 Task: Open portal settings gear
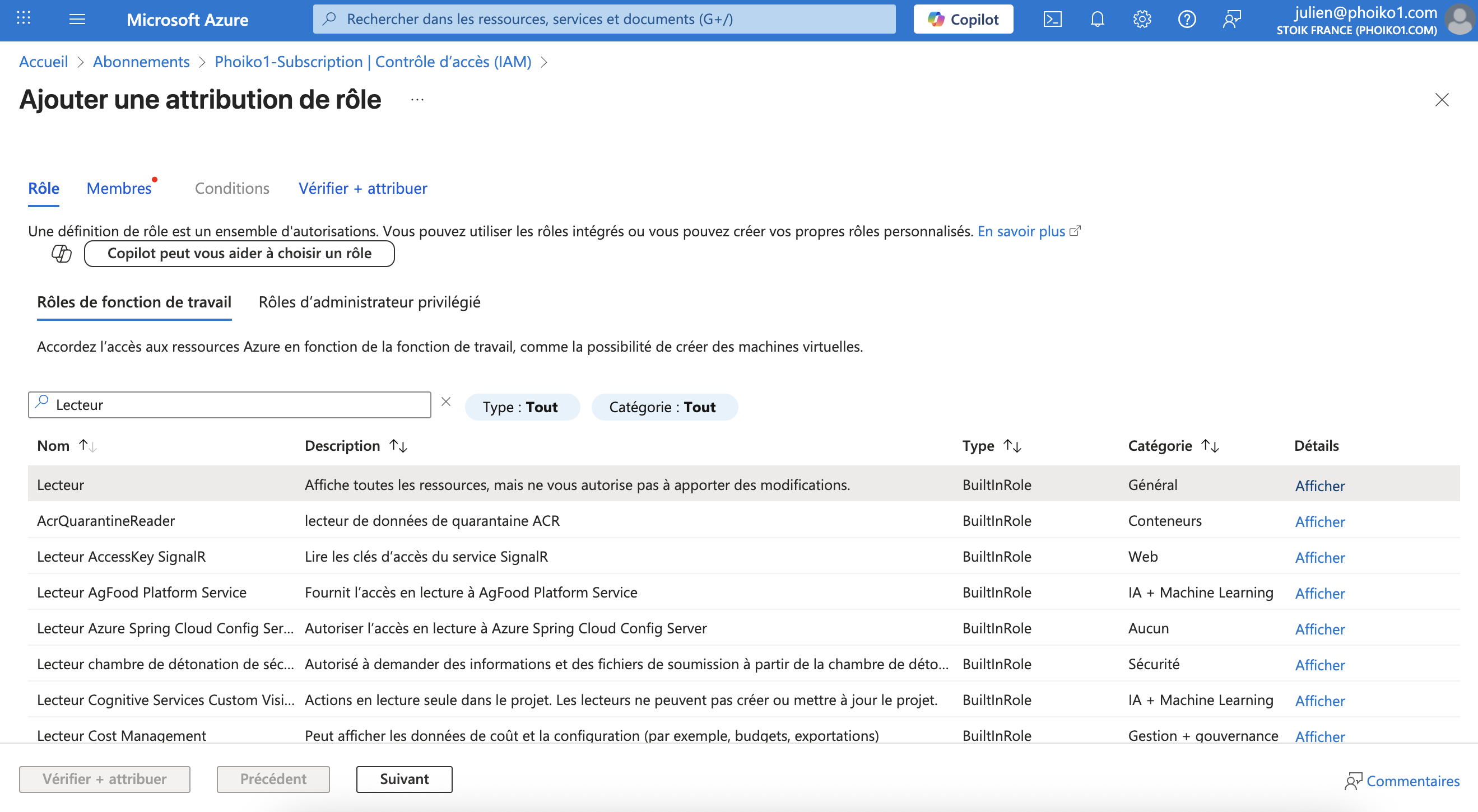tap(1141, 20)
